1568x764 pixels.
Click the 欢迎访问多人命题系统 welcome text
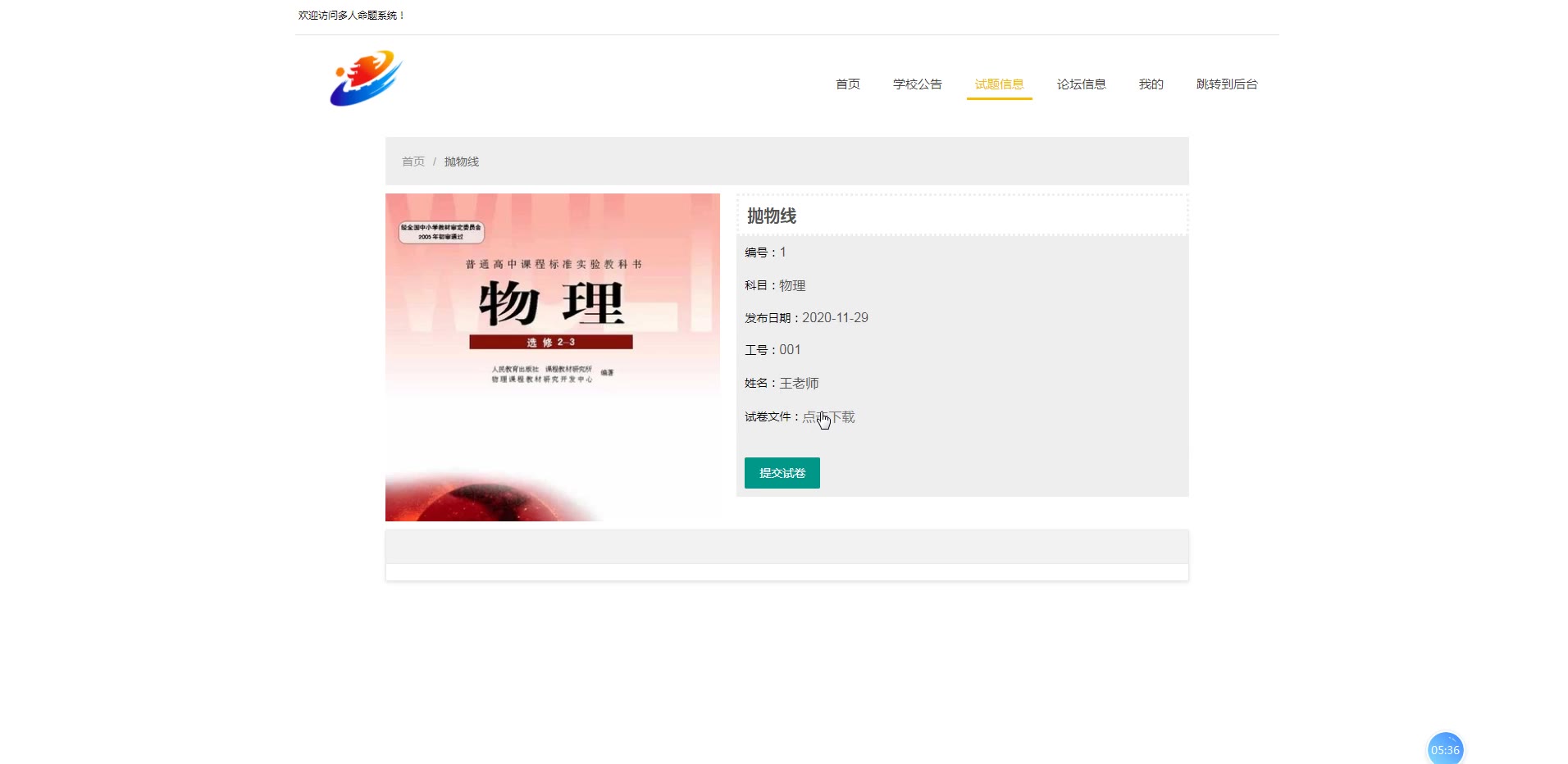coord(351,15)
